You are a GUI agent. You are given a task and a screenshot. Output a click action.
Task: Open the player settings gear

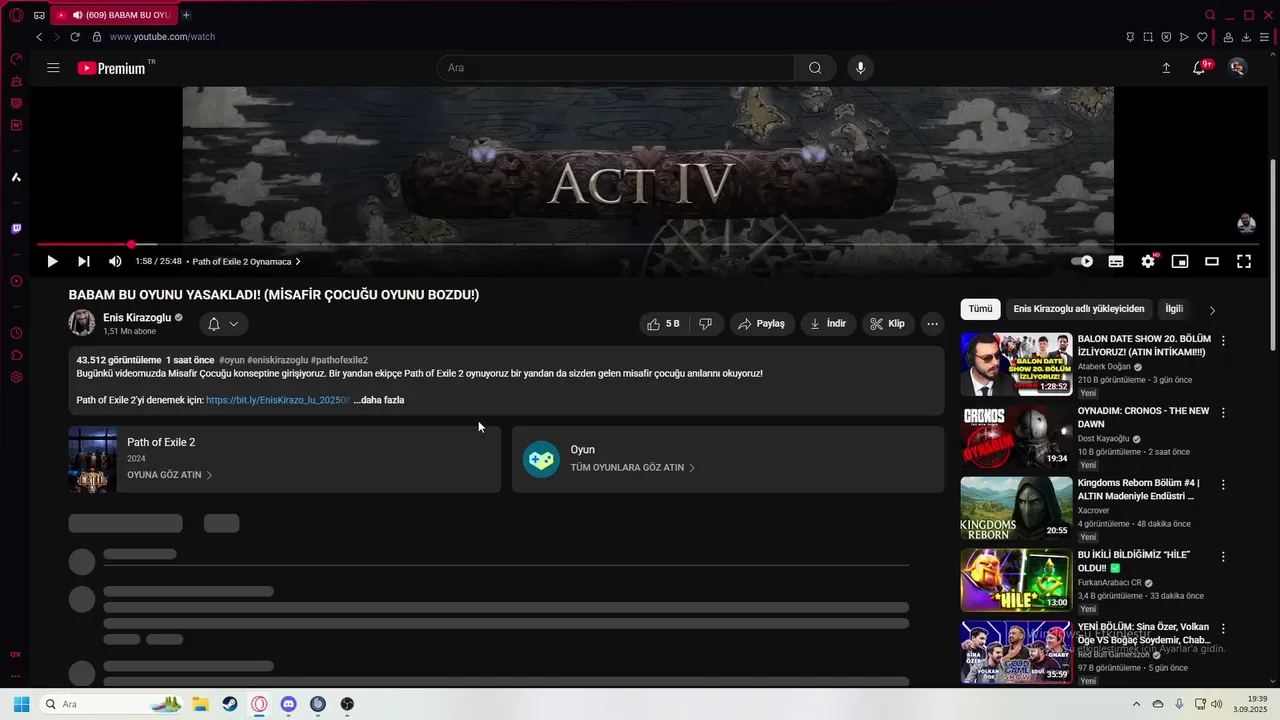pos(1148,261)
